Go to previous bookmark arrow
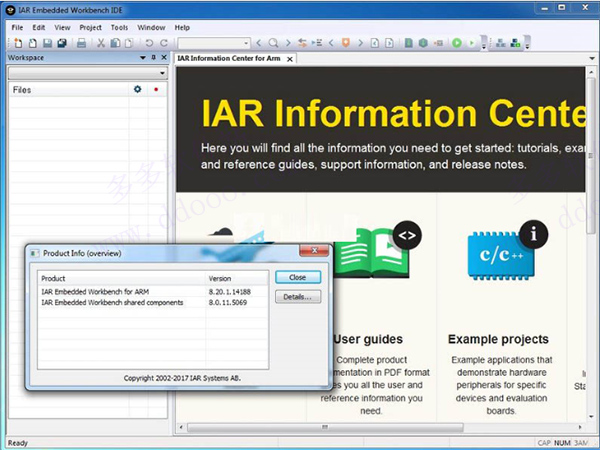 click(x=331, y=43)
